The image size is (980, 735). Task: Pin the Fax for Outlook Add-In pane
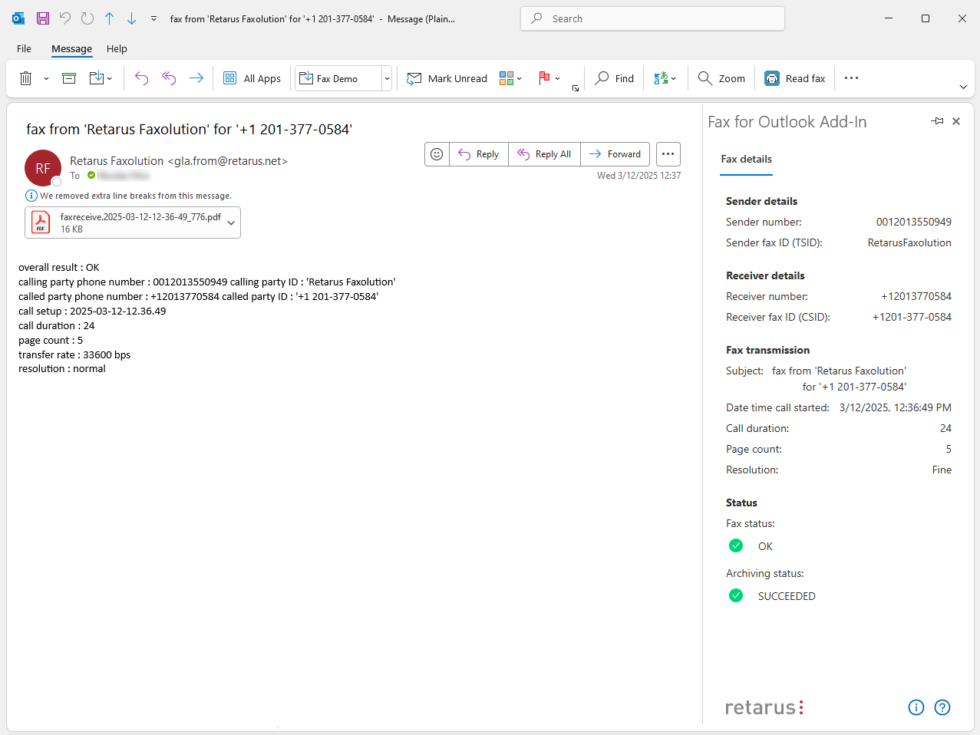(936, 121)
